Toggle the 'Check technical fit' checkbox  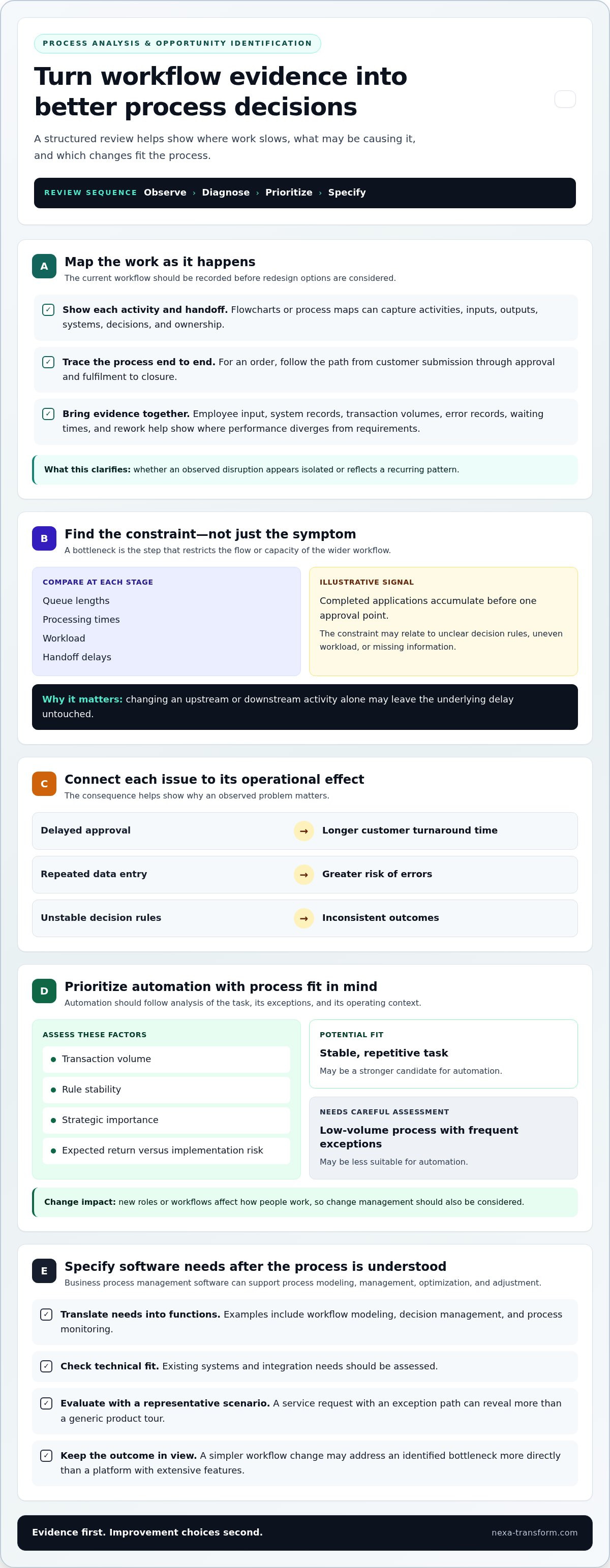coord(46,1366)
